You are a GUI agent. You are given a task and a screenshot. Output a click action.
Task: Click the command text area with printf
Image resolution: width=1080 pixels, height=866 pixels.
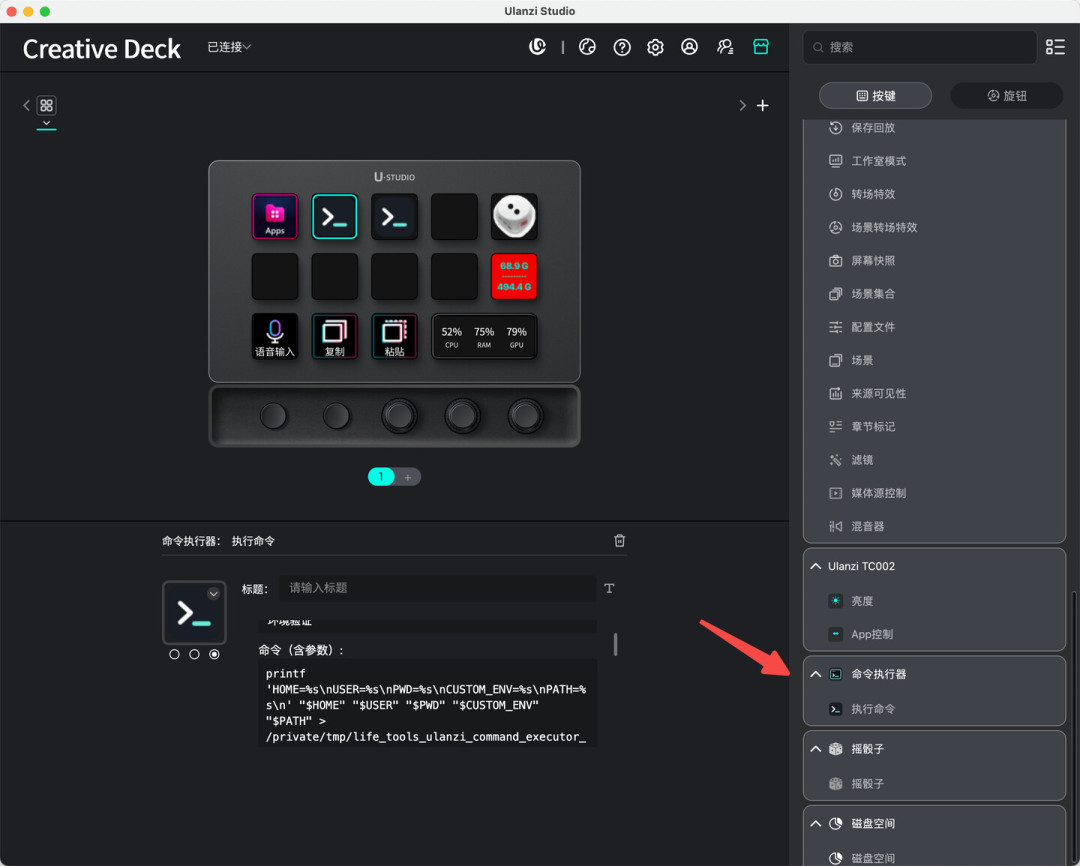coord(427,703)
